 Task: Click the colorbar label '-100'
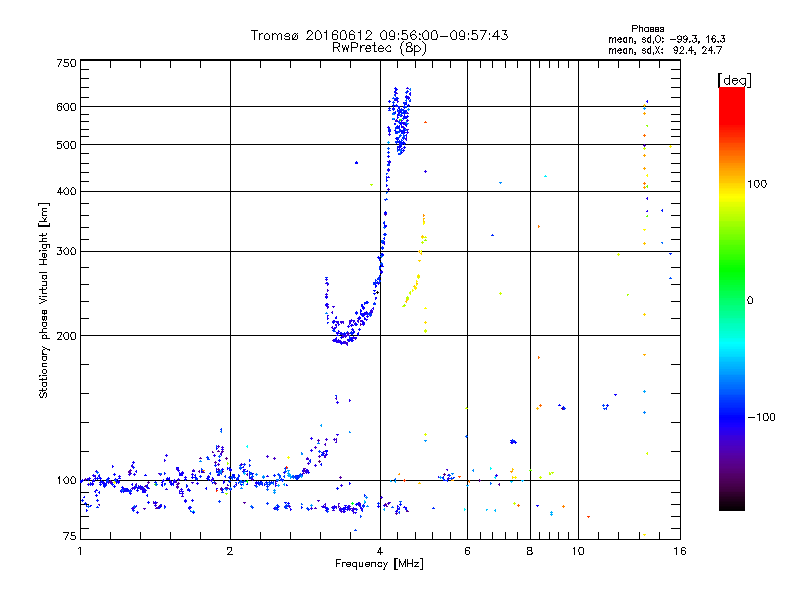(761, 417)
